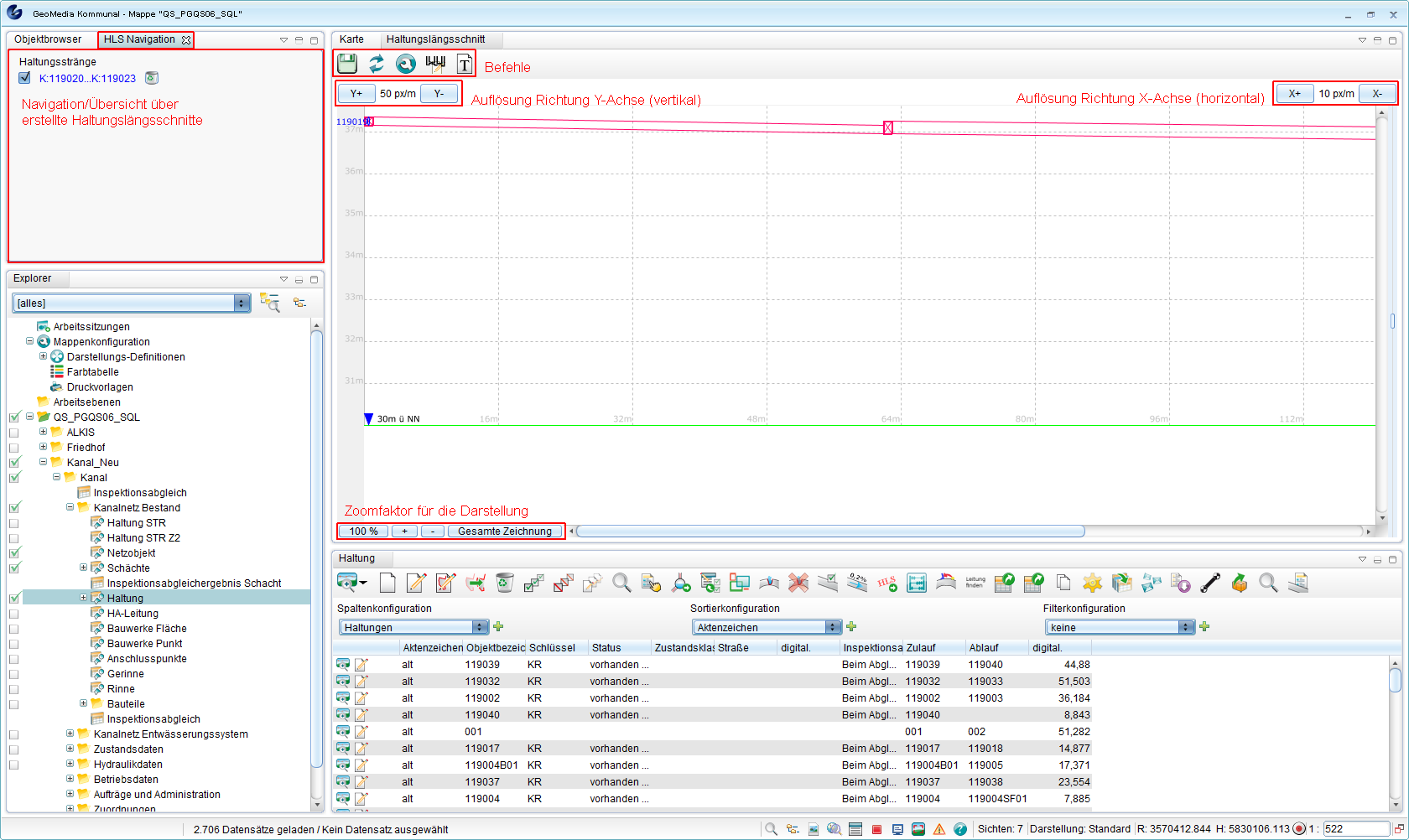
Task: Switch to the Objektbrowser tab
Action: point(48,39)
